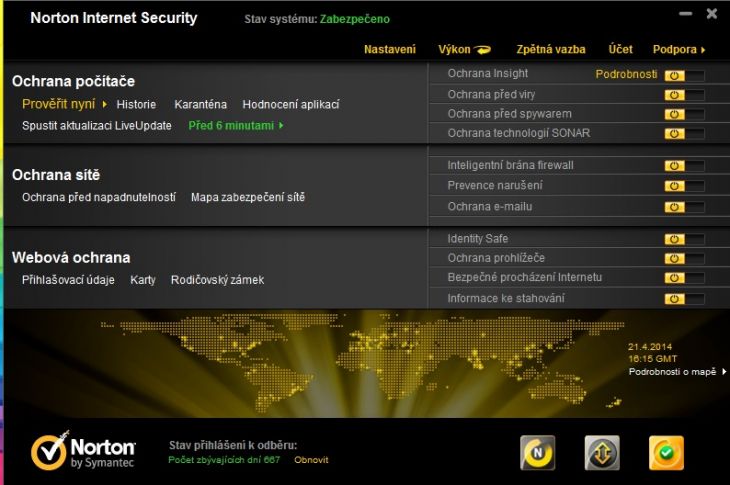Click Počet zbývajících dní 667 text

coord(224,460)
